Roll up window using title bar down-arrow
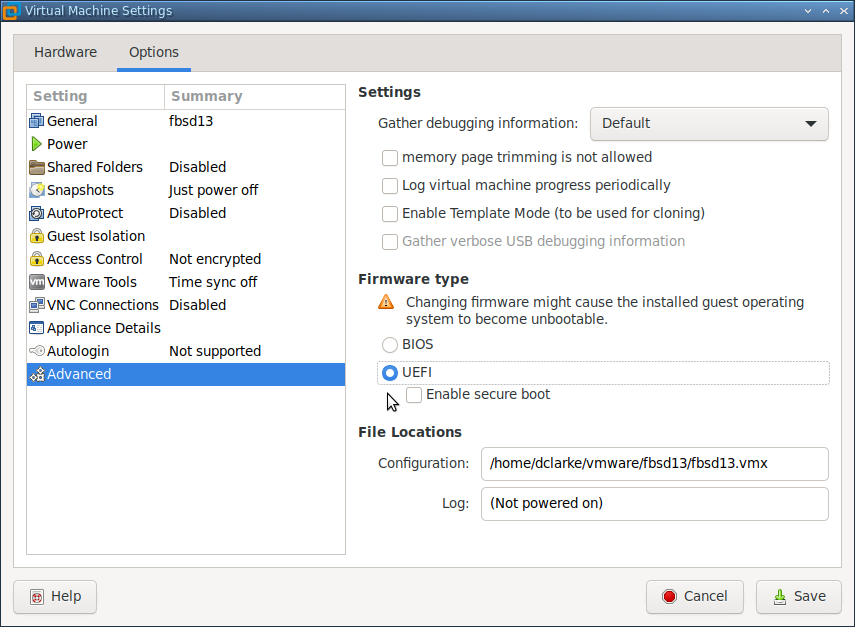The image size is (855, 627). [808, 11]
